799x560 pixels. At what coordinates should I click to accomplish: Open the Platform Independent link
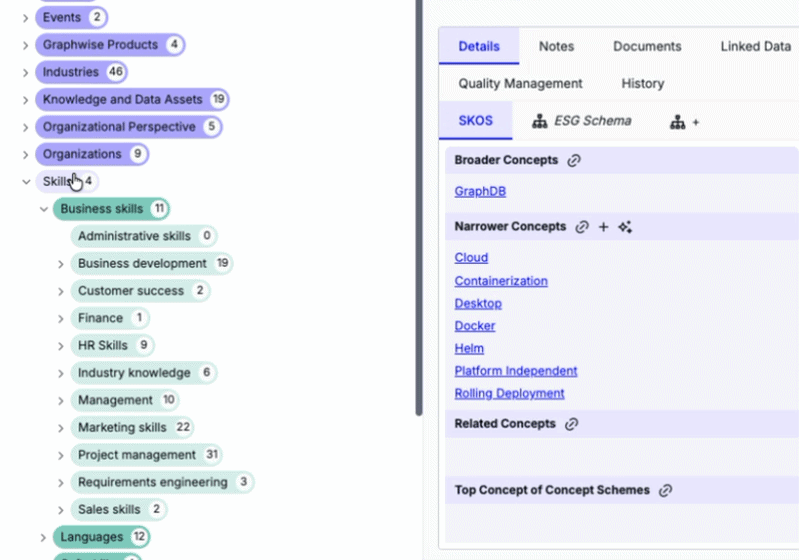pos(516,370)
